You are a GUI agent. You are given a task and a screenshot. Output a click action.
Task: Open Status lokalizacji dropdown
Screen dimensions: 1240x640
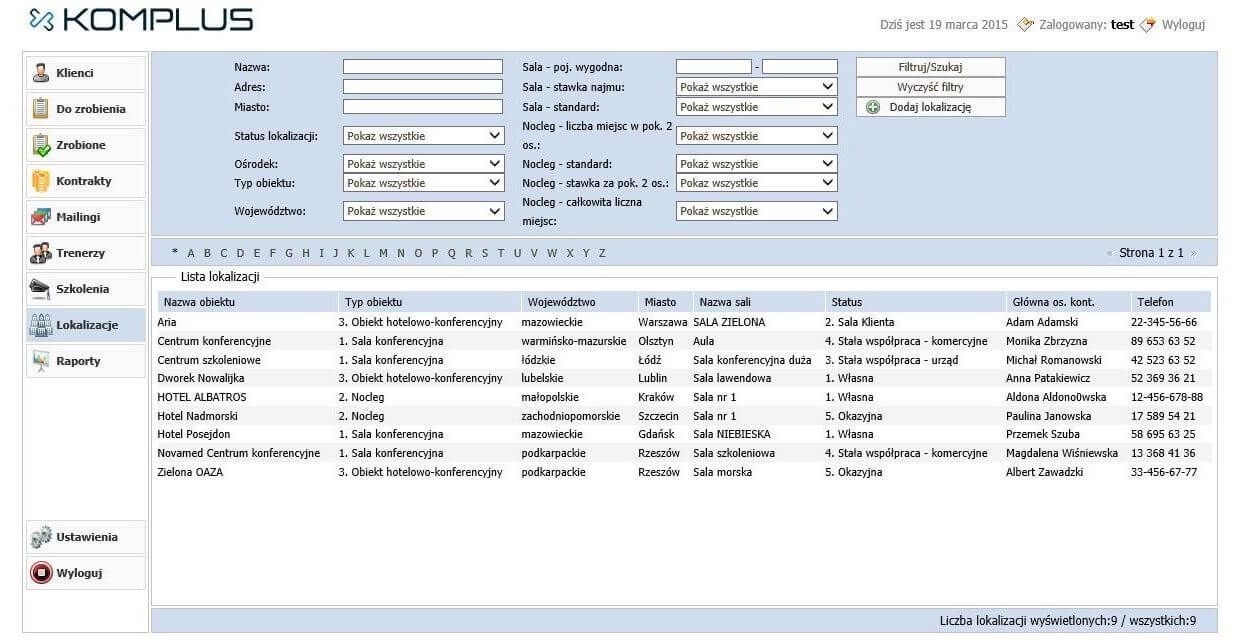(424, 136)
